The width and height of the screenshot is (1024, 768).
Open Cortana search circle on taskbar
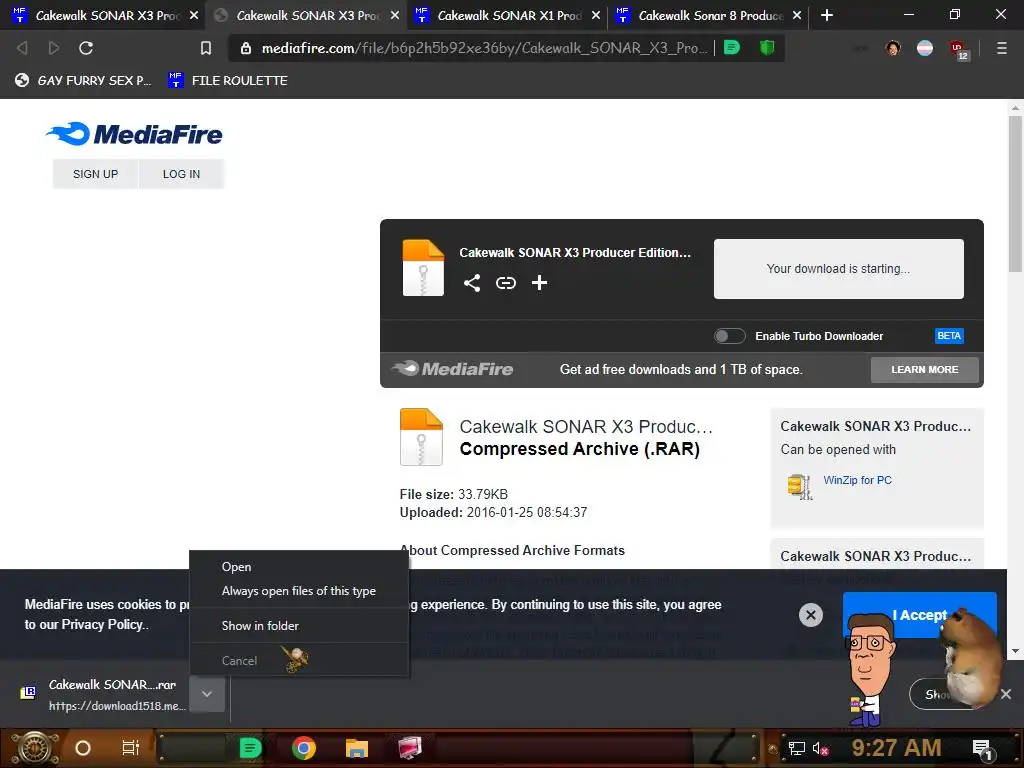83,748
